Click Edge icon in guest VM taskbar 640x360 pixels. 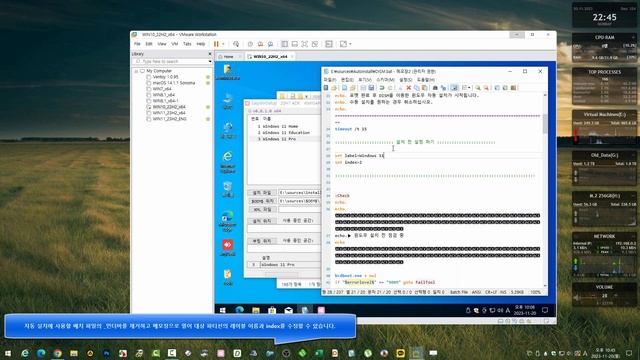point(240,310)
